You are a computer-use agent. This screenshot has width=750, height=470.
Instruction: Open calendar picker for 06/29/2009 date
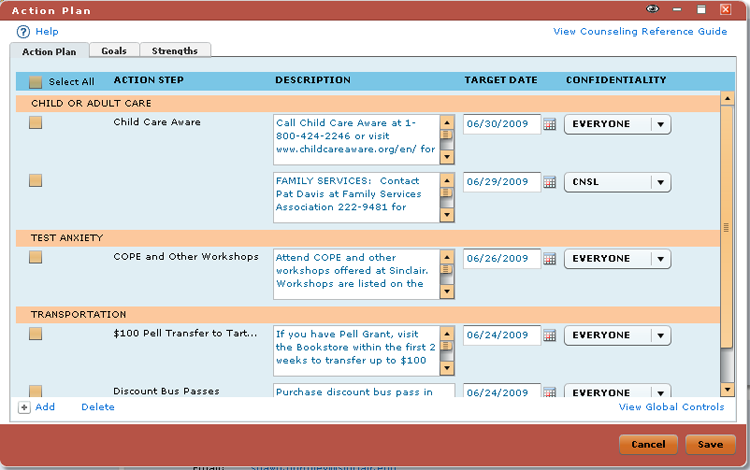coord(549,183)
